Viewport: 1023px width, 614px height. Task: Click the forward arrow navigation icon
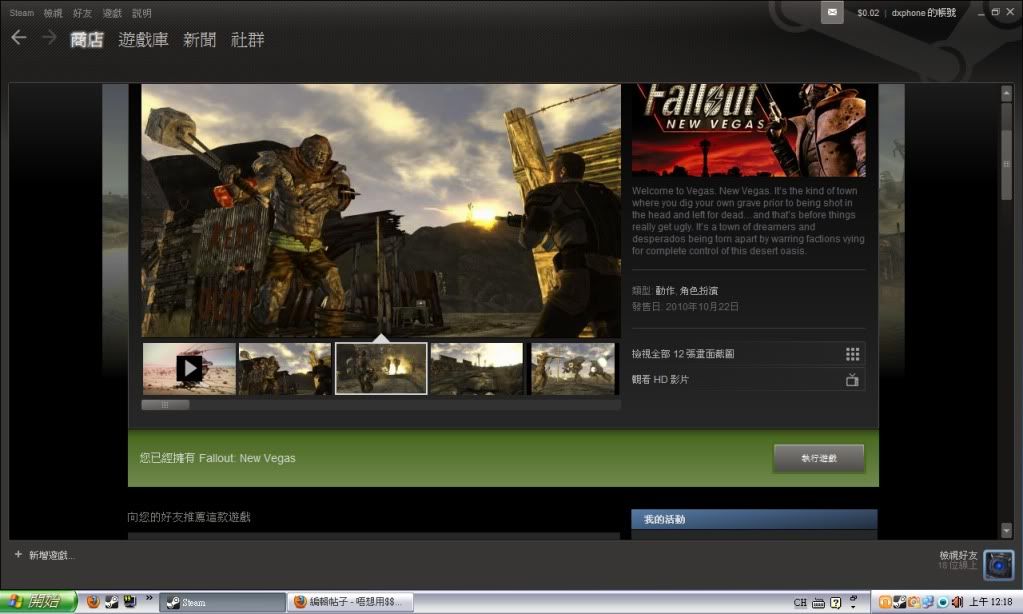pos(48,38)
